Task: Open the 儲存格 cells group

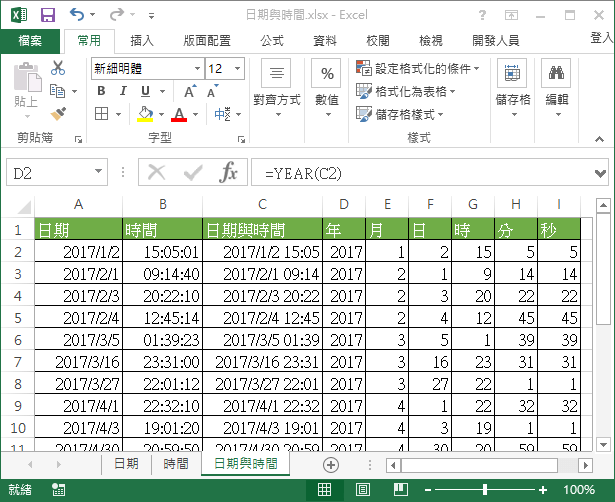Action: tap(513, 89)
